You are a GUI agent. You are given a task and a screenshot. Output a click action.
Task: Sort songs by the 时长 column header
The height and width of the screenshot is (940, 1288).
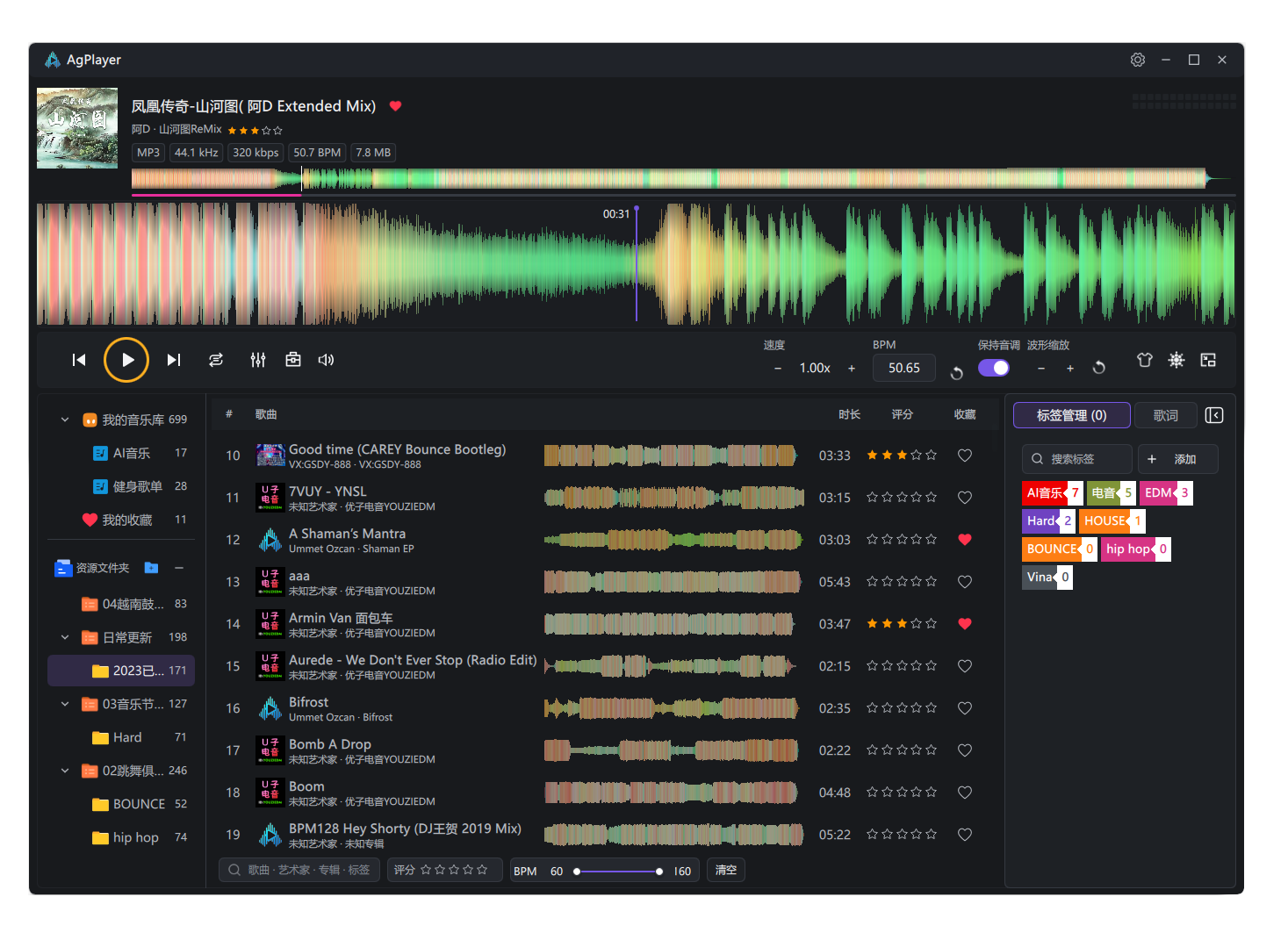849,414
